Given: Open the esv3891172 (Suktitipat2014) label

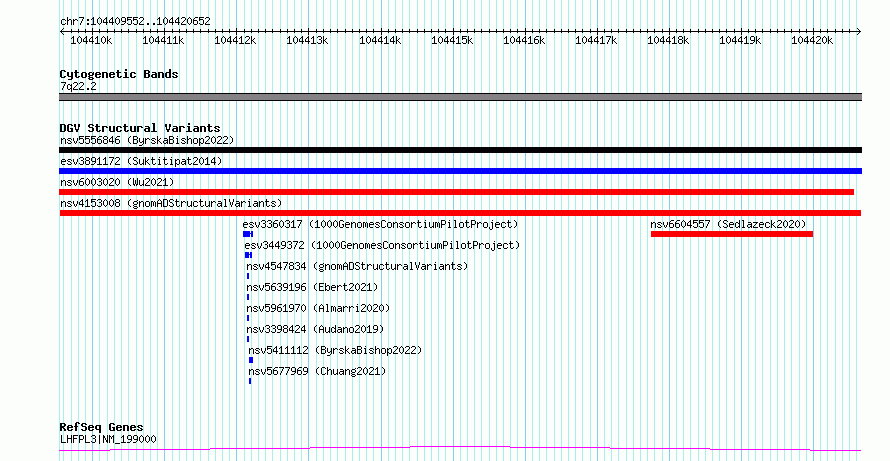Looking at the screenshot, I should [141, 161].
